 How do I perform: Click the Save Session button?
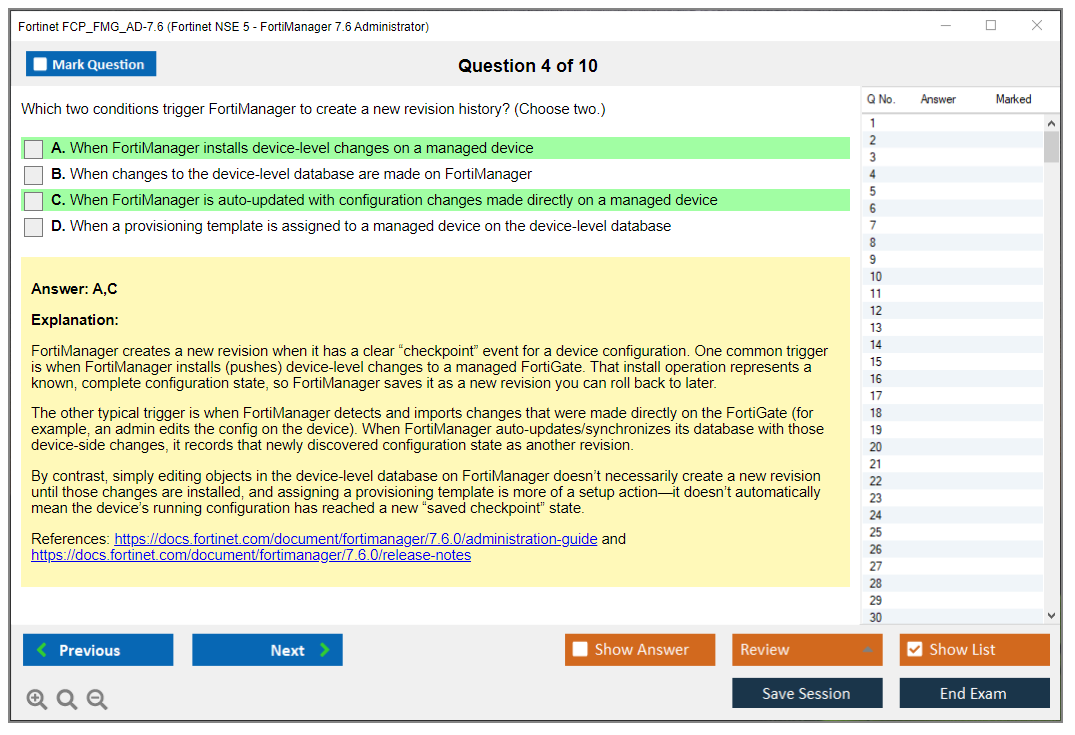(x=807, y=693)
